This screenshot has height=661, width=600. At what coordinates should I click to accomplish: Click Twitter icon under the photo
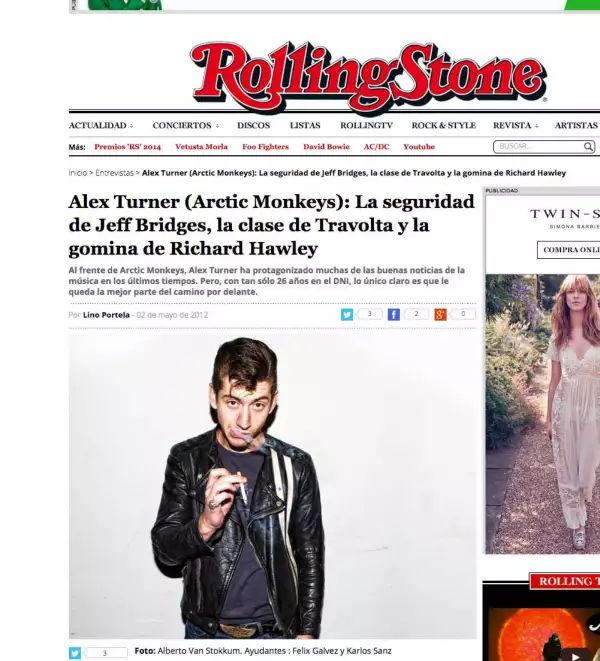tap(75, 653)
